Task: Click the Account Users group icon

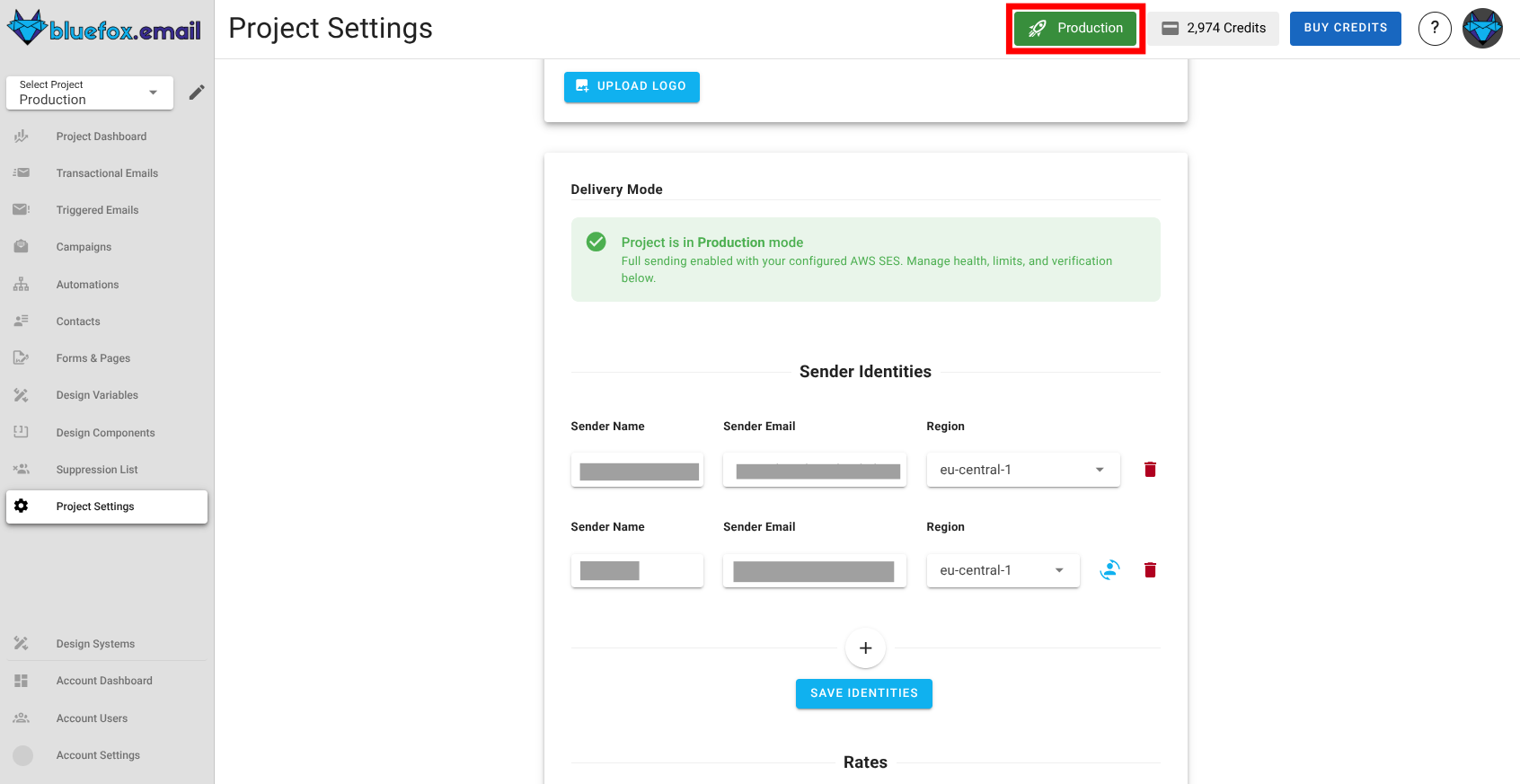Action: [x=22, y=718]
